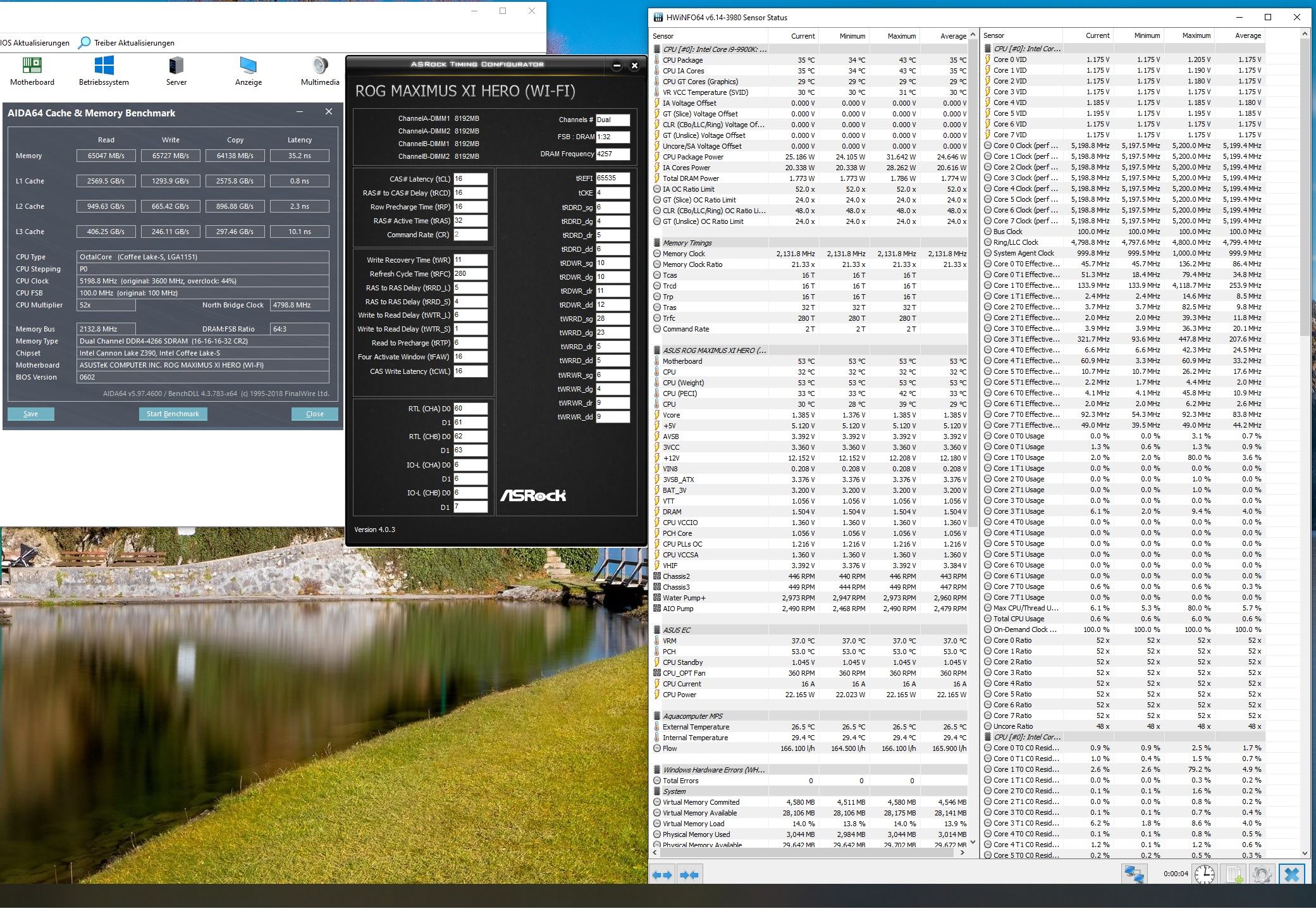Viewport: 1316px width, 911px height.
Task: Open Treiber Aktualisierungen link
Action: pos(134,43)
